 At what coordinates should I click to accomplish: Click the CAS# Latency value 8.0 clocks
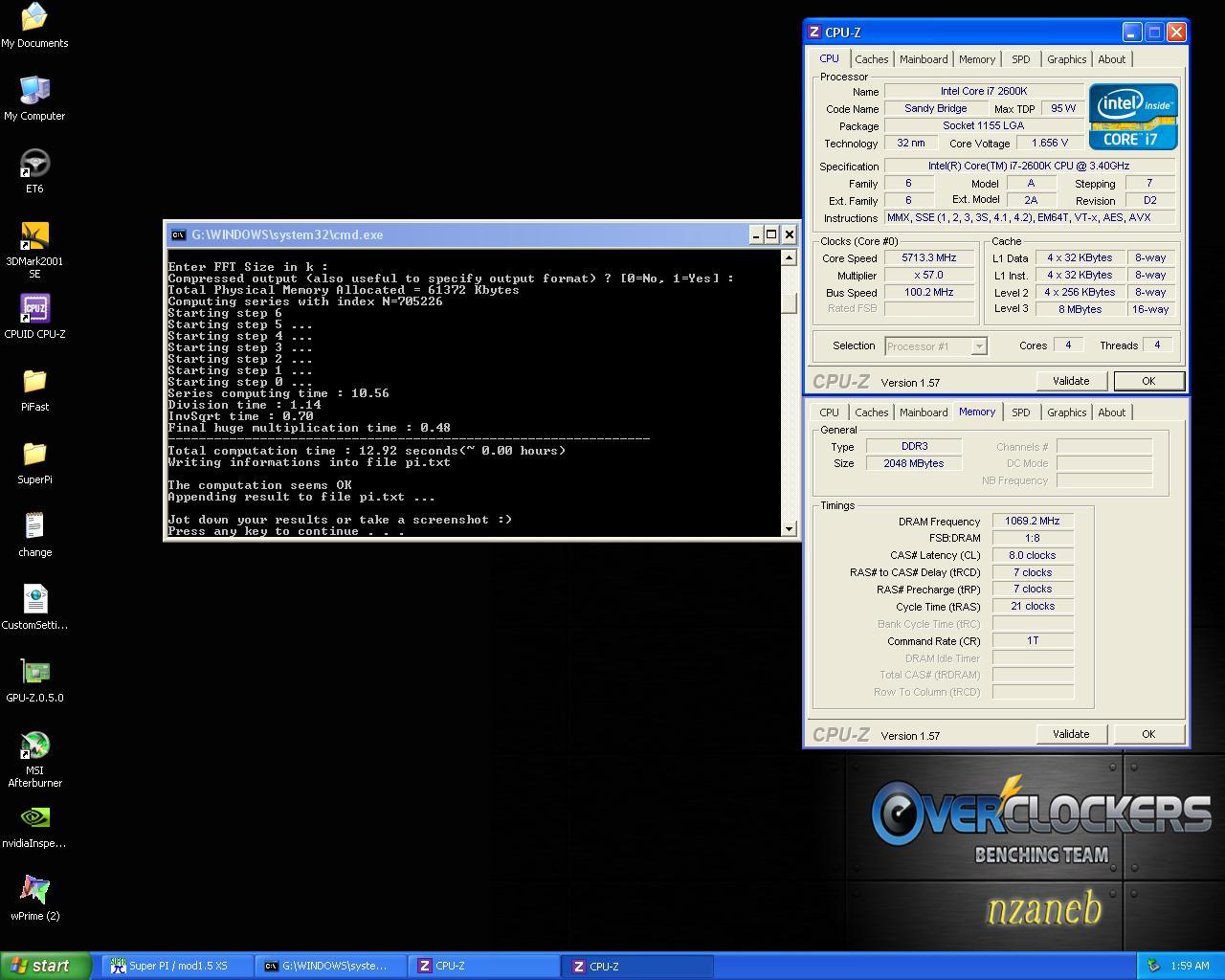click(x=1032, y=555)
